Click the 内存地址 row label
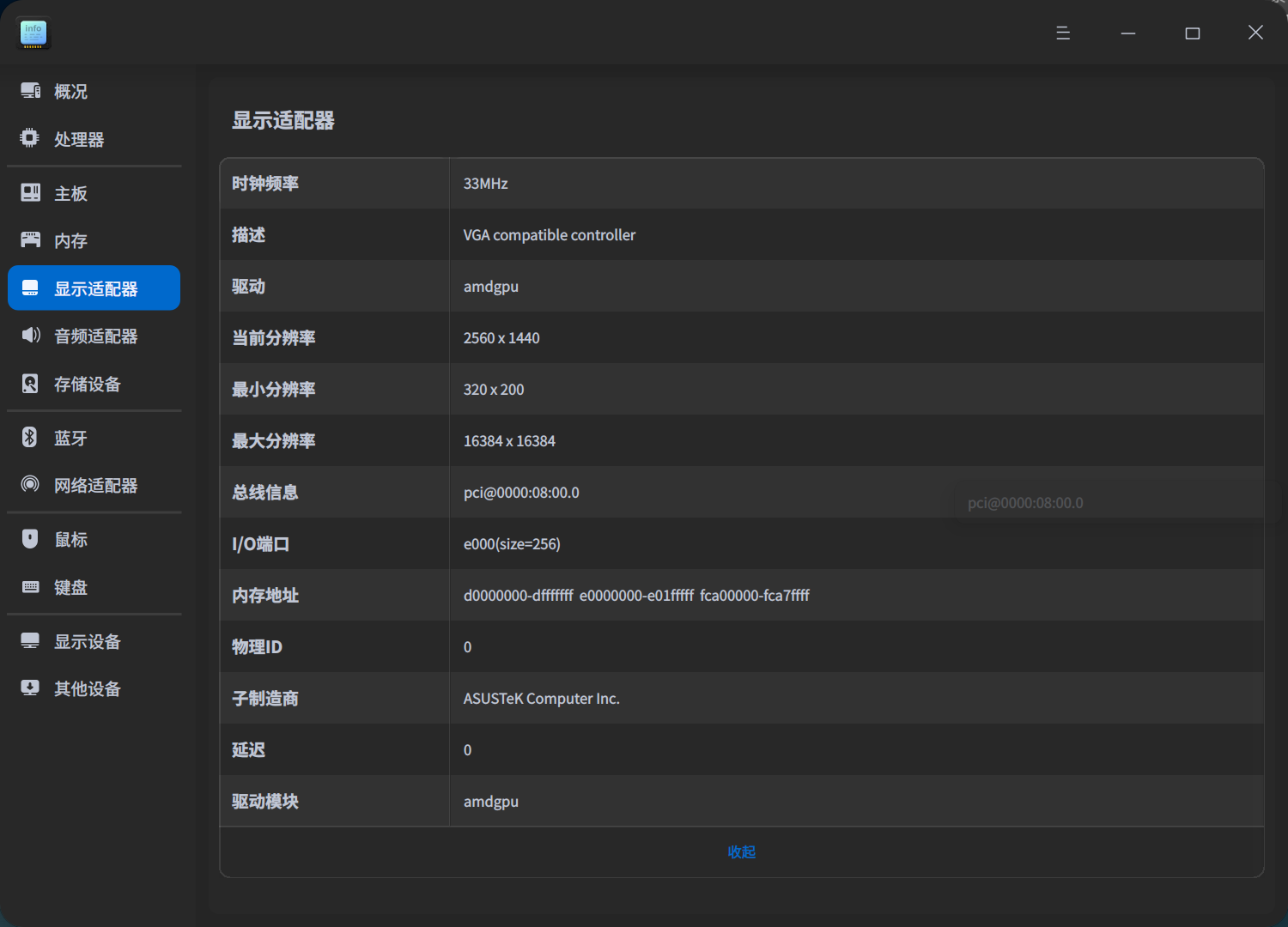The width and height of the screenshot is (1288, 927). point(265,596)
